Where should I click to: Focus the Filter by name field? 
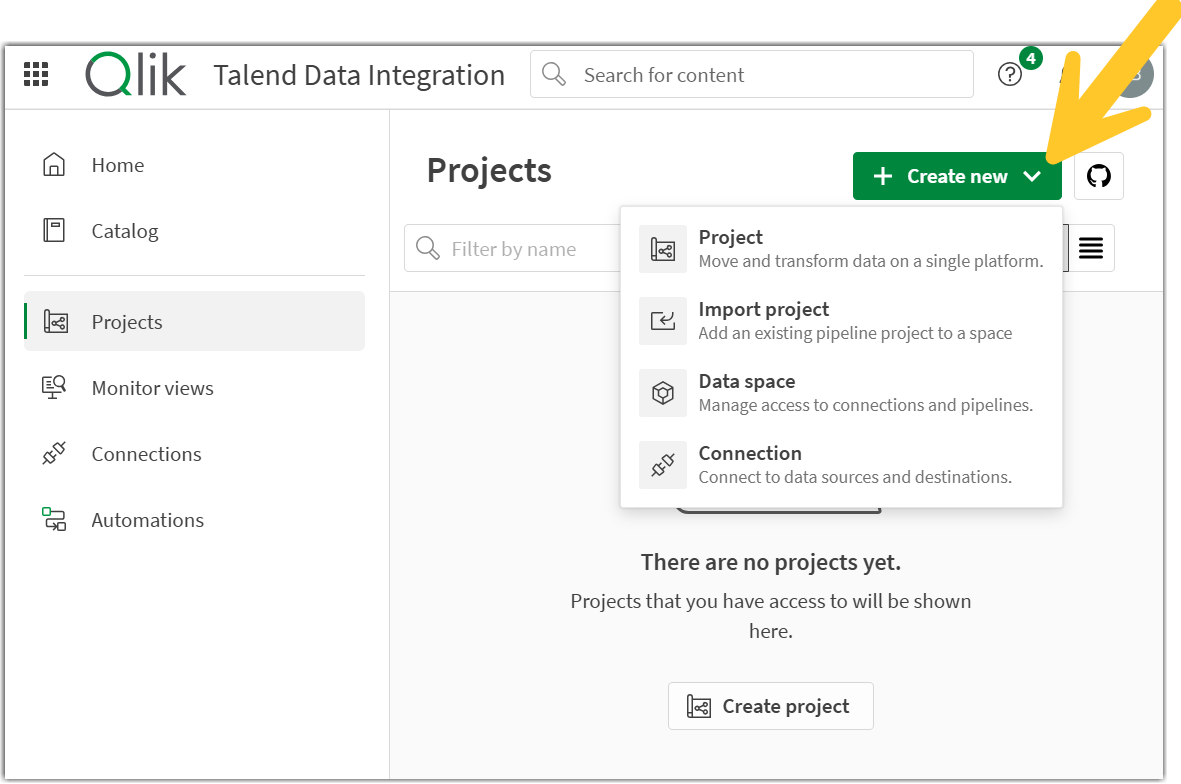pos(512,248)
